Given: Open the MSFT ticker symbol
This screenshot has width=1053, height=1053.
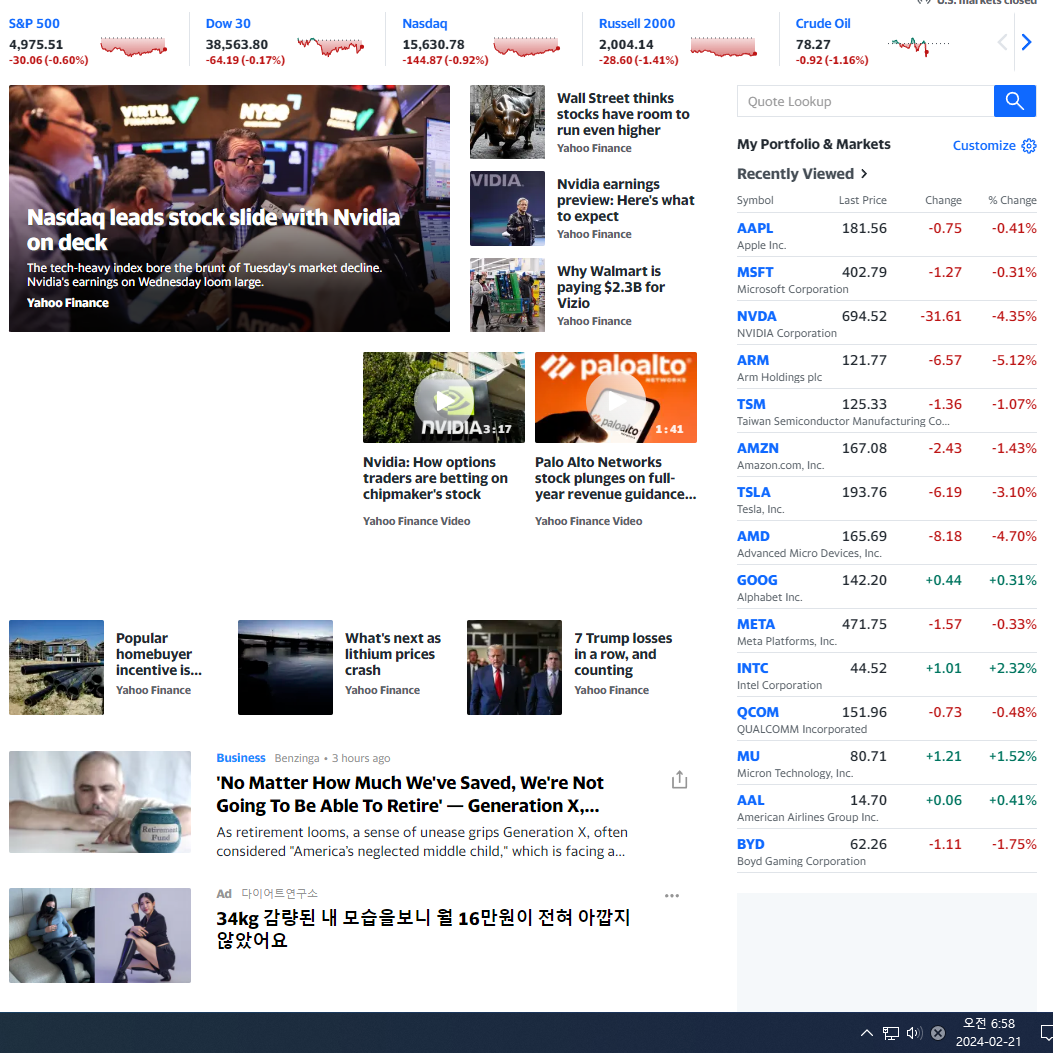Looking at the screenshot, I should [x=755, y=272].
